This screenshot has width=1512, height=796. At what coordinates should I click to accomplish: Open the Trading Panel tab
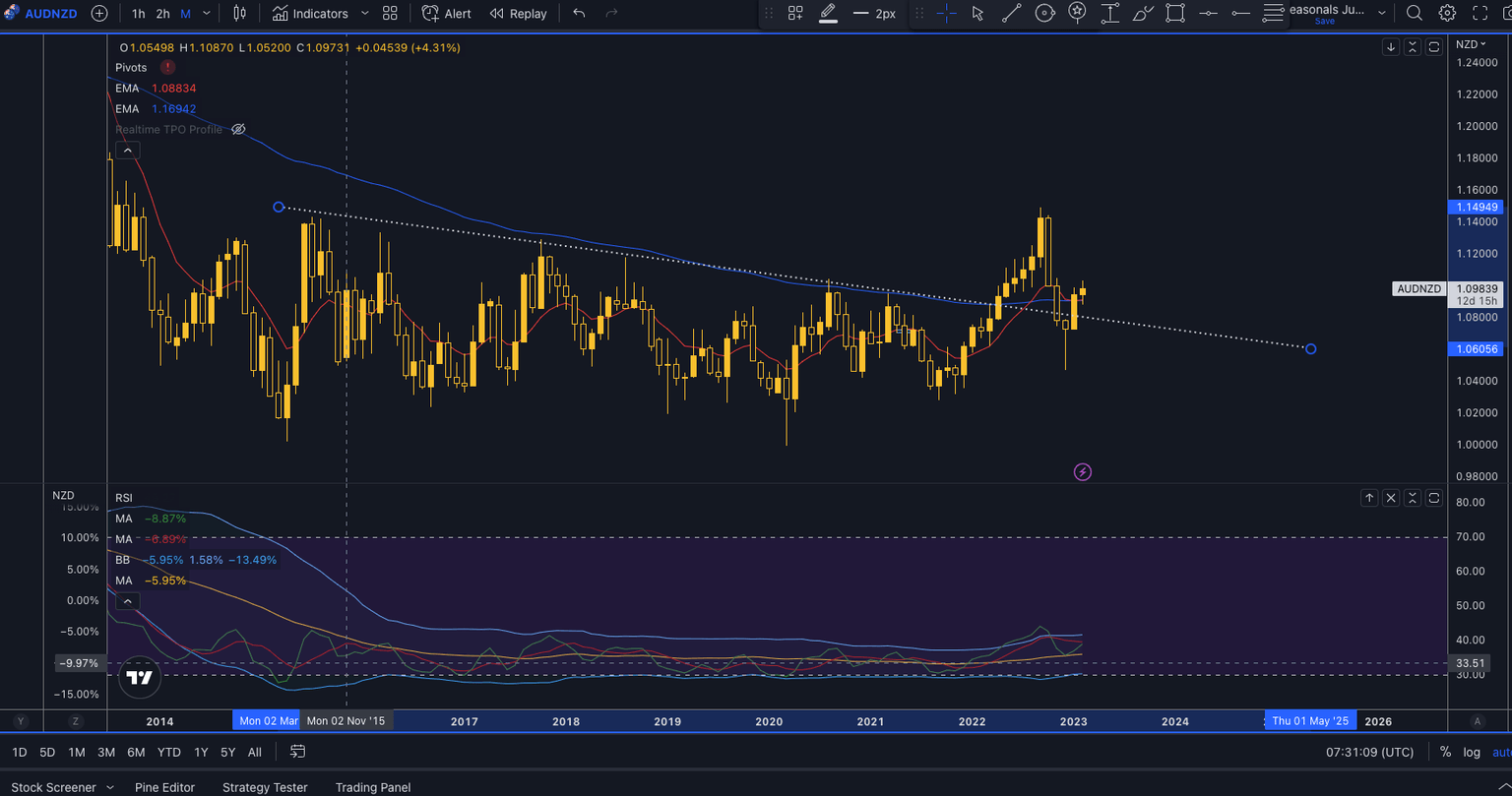click(373, 787)
